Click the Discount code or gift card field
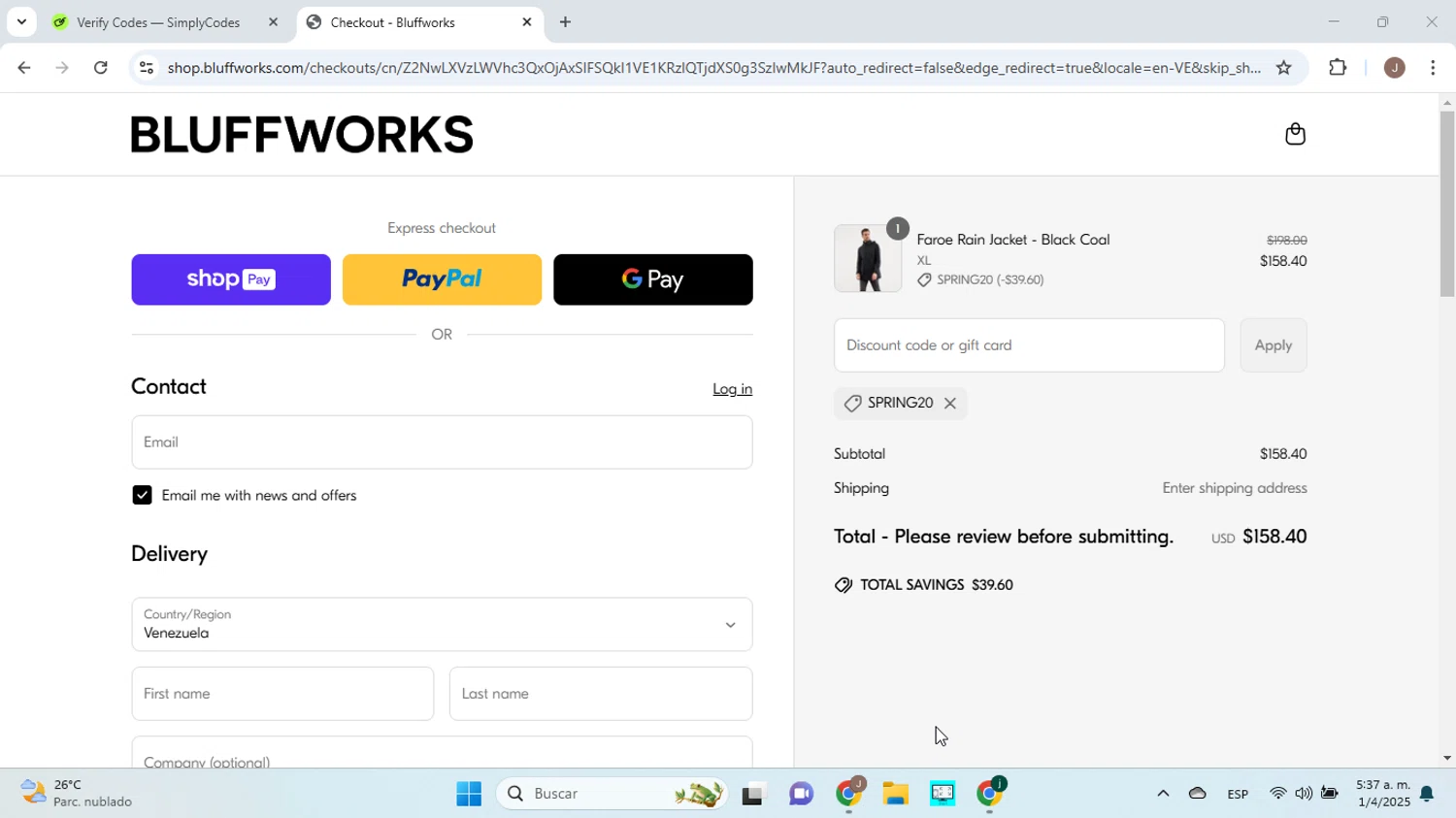 [1029, 345]
